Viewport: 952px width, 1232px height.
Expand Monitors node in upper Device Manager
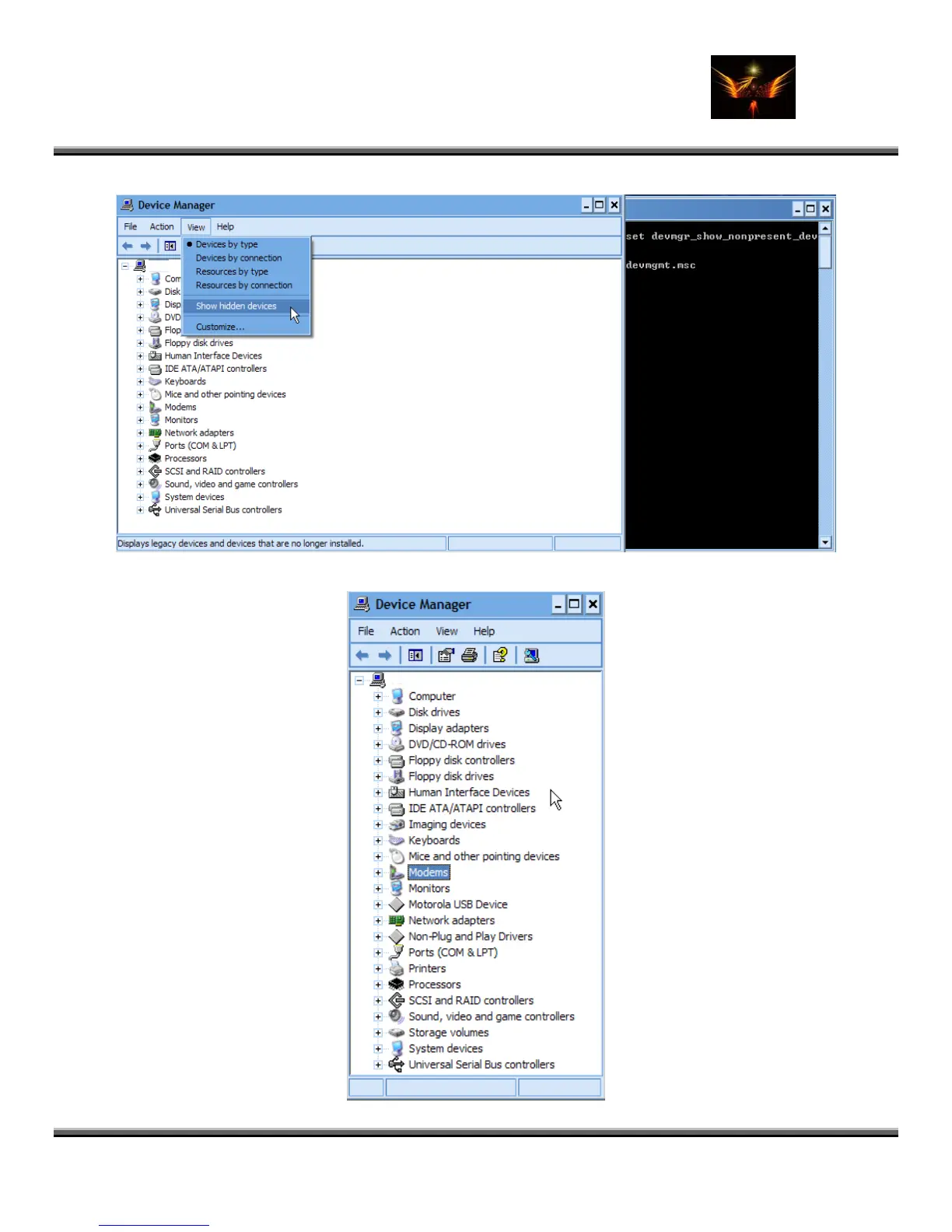coord(140,420)
